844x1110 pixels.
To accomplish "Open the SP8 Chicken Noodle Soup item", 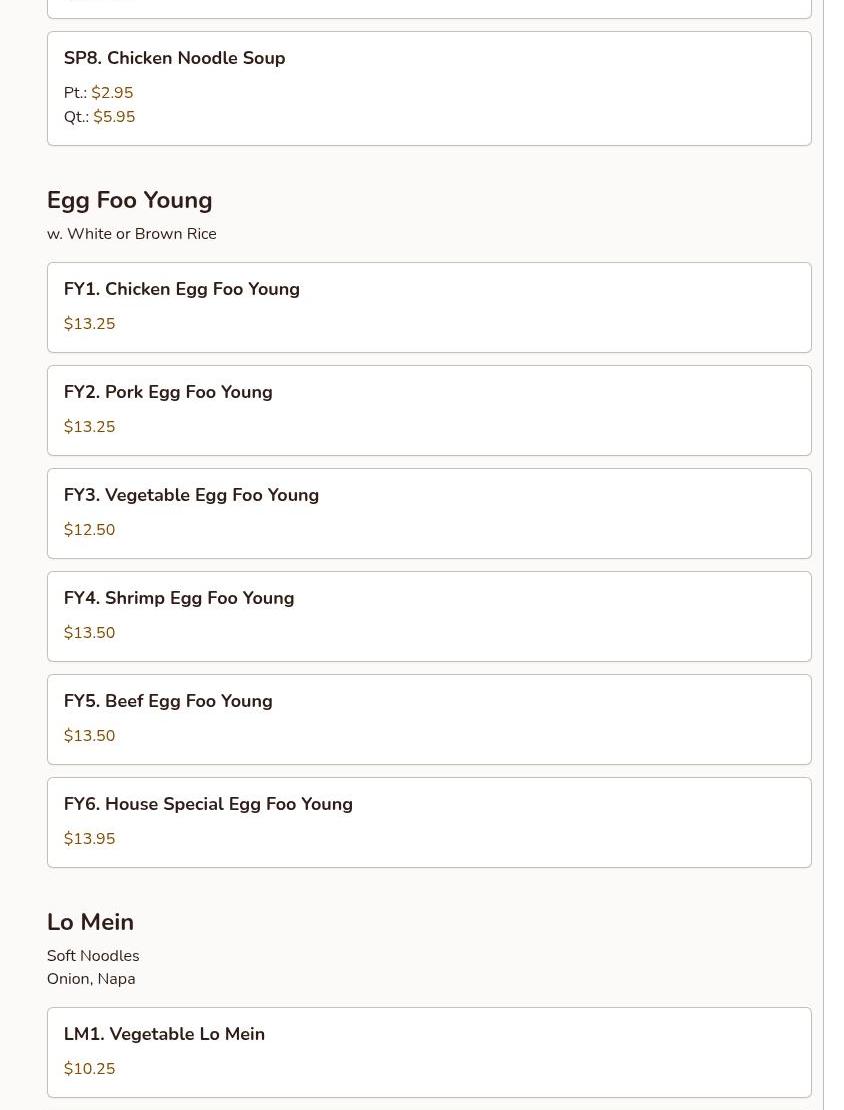I will point(174,58).
